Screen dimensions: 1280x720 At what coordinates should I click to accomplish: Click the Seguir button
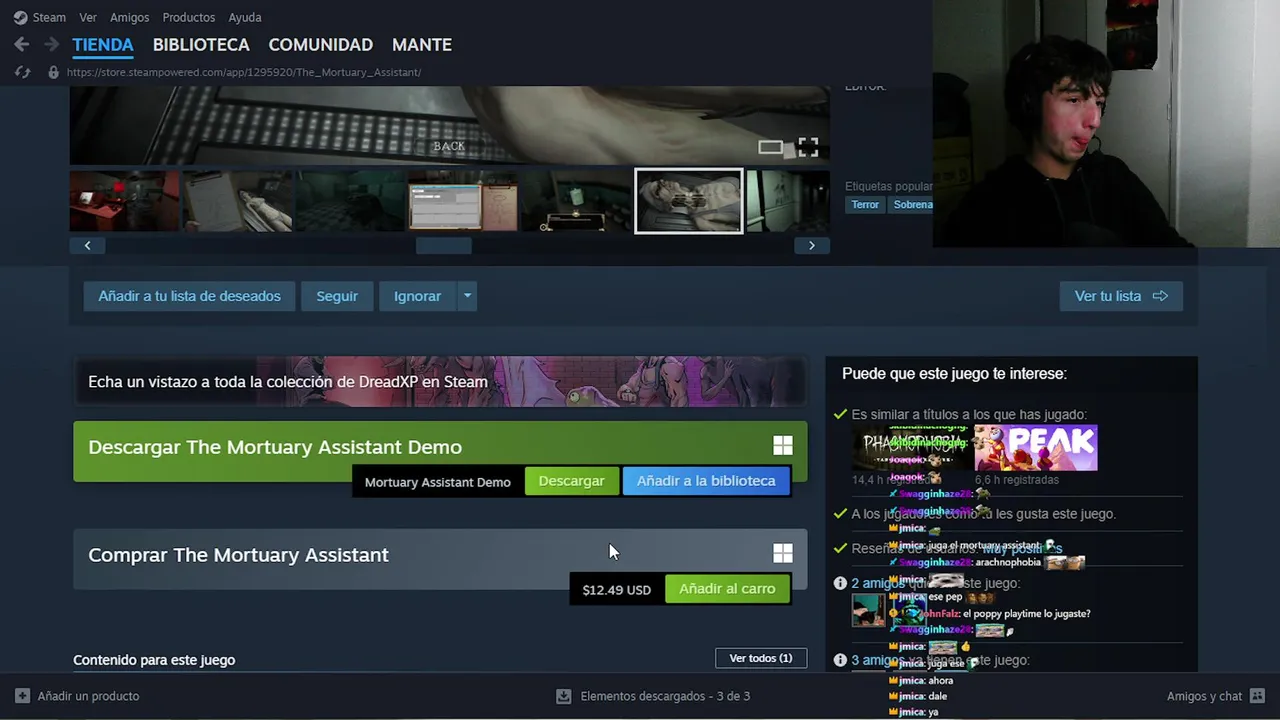pyautogui.click(x=337, y=296)
